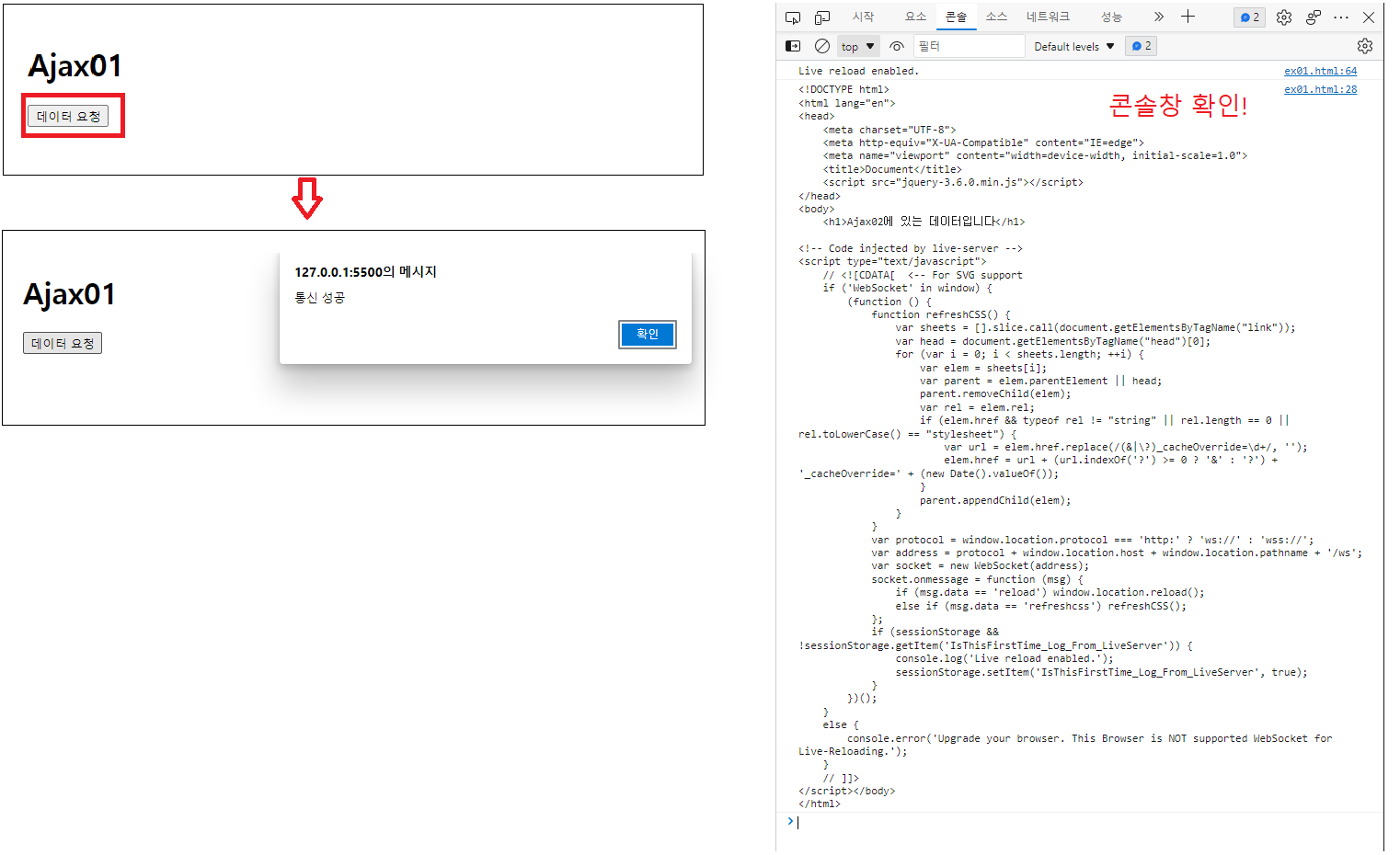Select the 'var socket = new WebSocket(address);' line

pyautogui.click(x=981, y=565)
